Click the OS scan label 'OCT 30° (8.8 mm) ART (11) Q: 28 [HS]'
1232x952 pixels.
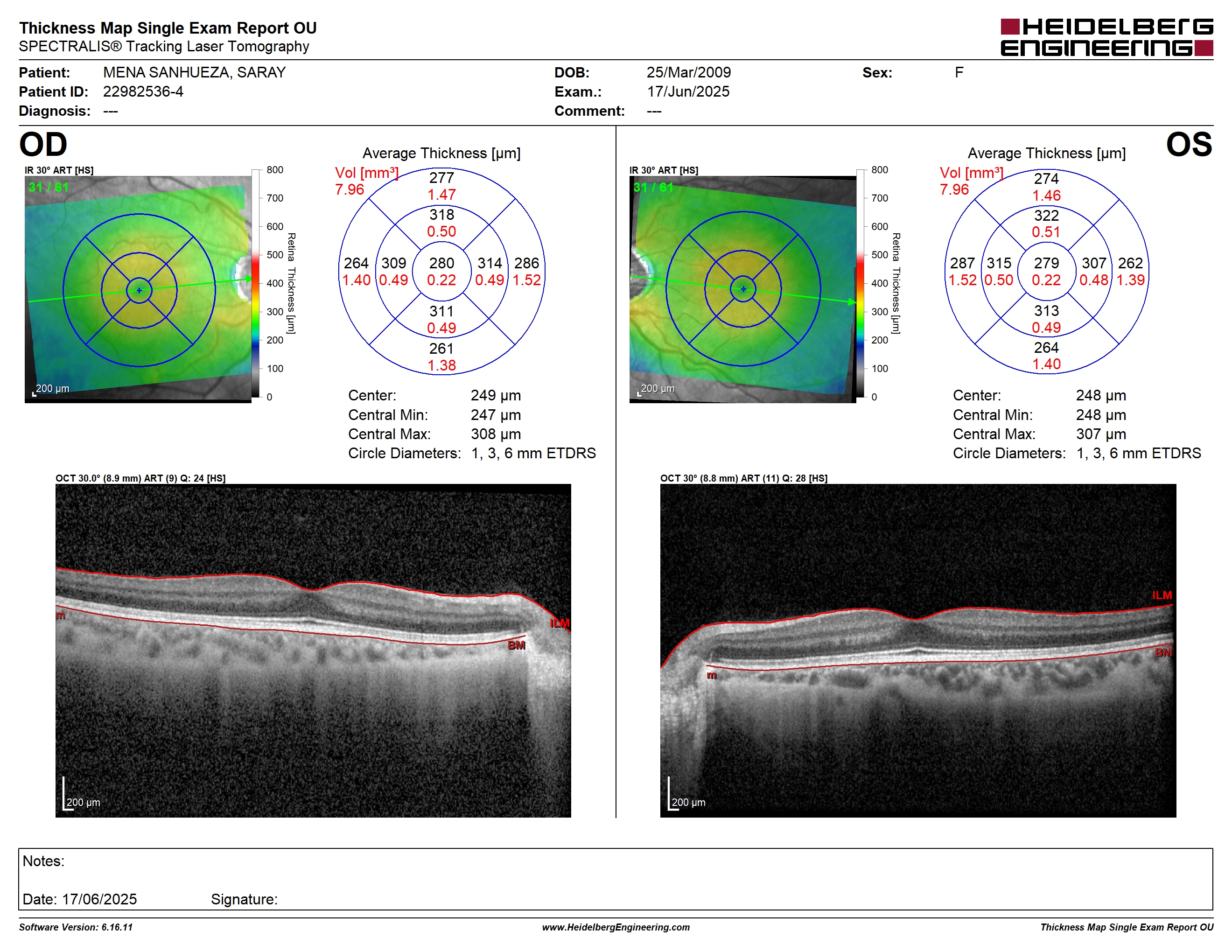[743, 478]
